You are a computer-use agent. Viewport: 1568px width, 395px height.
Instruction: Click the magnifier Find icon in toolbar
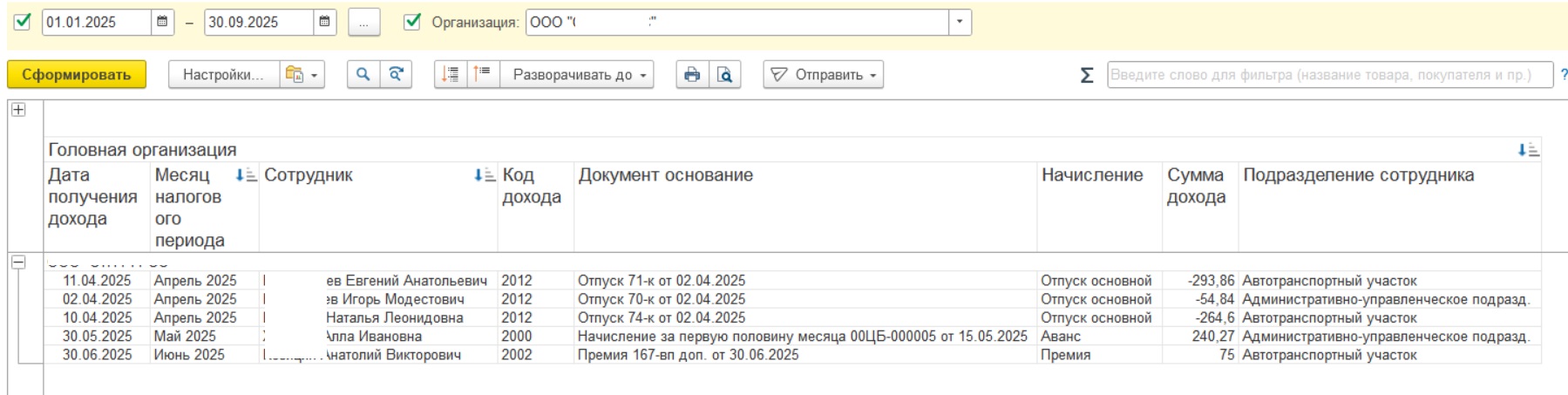click(x=363, y=75)
